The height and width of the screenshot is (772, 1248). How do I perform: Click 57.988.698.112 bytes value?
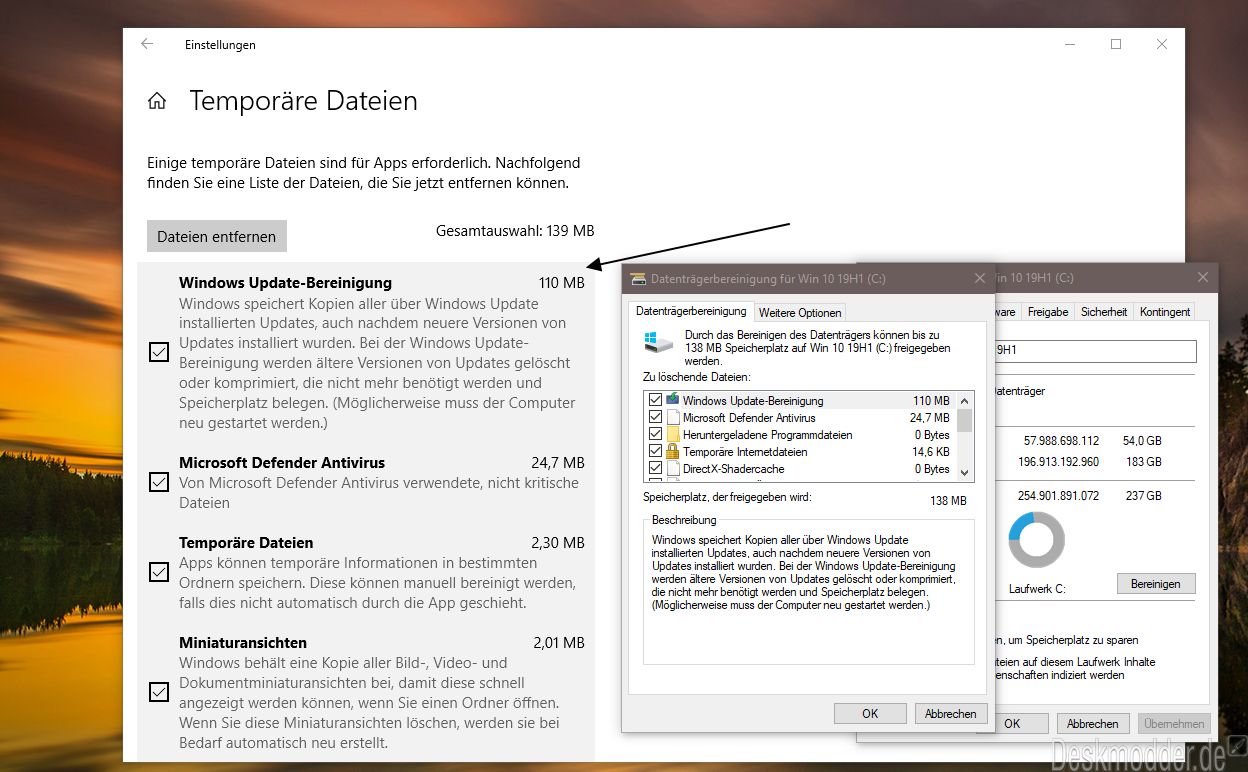click(x=1061, y=440)
